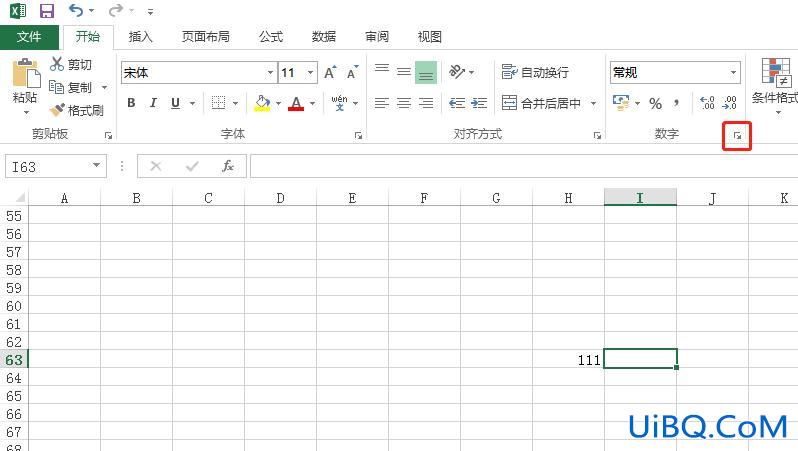This screenshot has width=798, height=451.
Task: Open the alignment group dialog launcher
Action: point(597,135)
